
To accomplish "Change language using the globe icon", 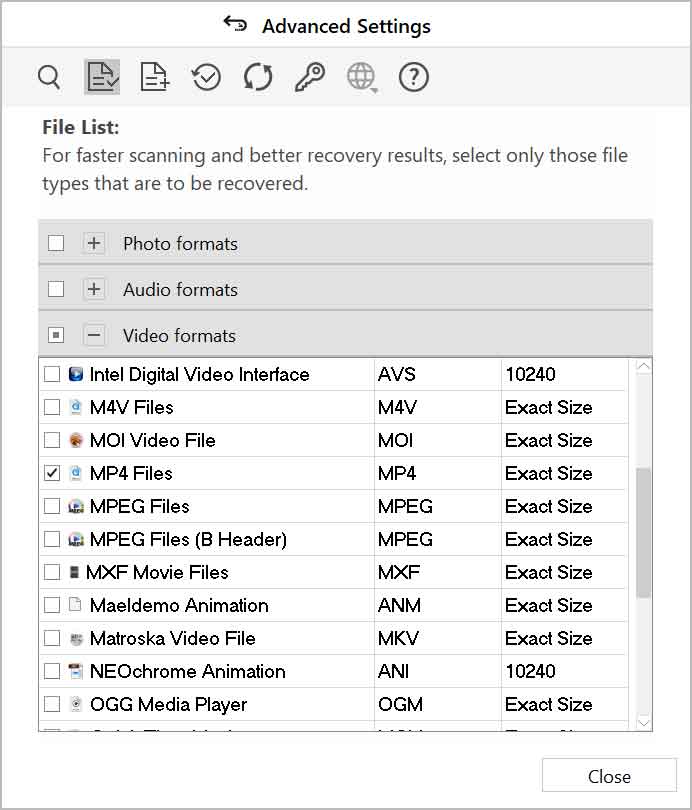I will click(x=361, y=77).
